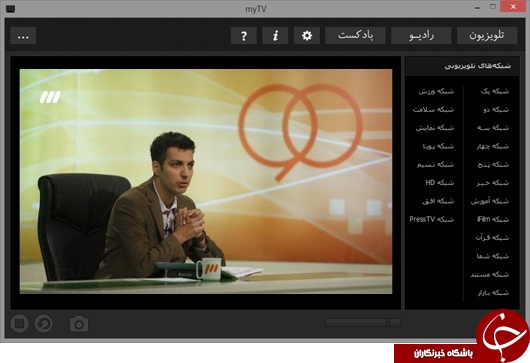This screenshot has height=363, width=530.
Task: Click the three-dots more button
Action: pos(23,35)
